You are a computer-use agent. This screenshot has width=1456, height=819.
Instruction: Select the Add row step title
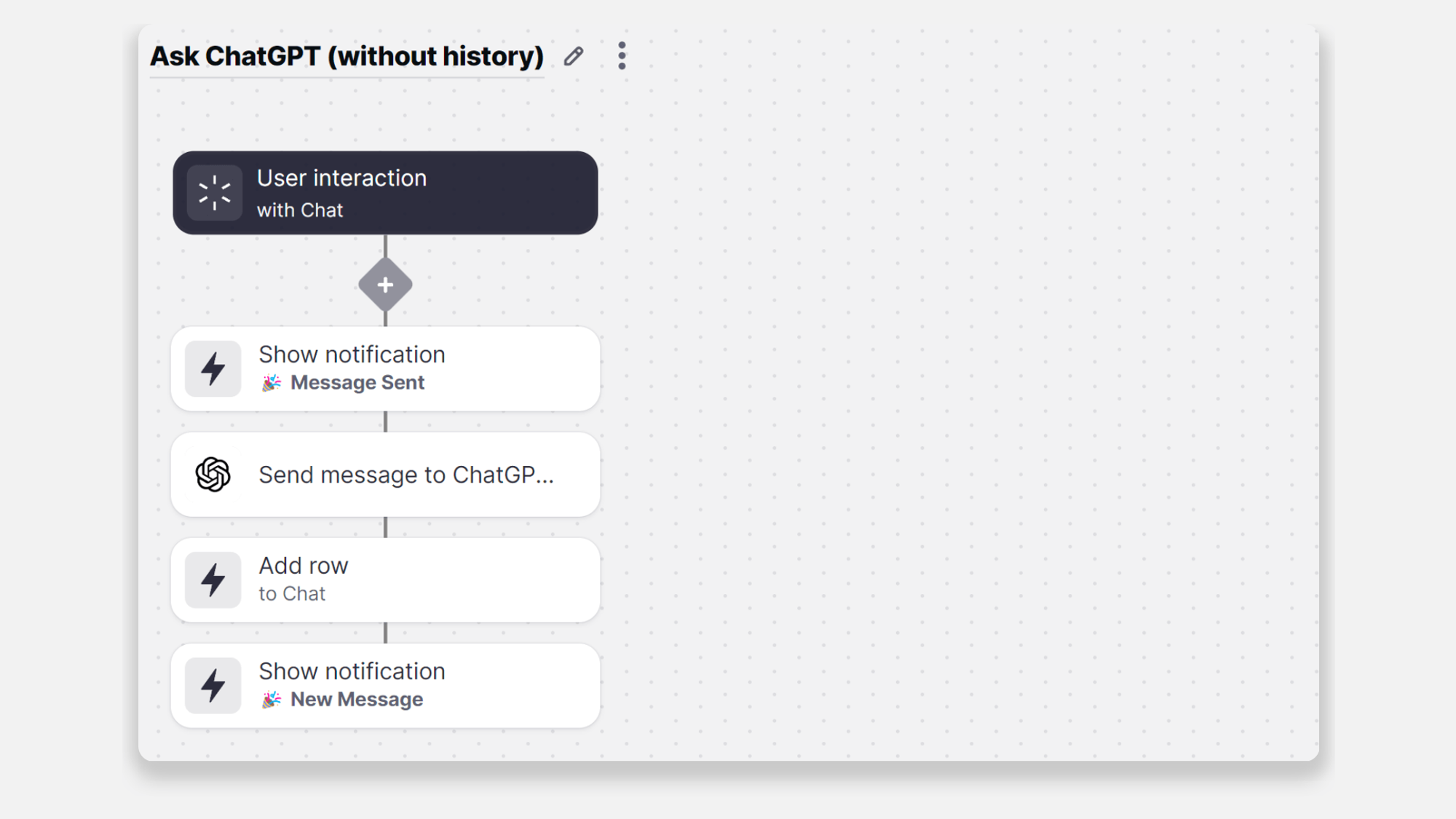(x=304, y=566)
